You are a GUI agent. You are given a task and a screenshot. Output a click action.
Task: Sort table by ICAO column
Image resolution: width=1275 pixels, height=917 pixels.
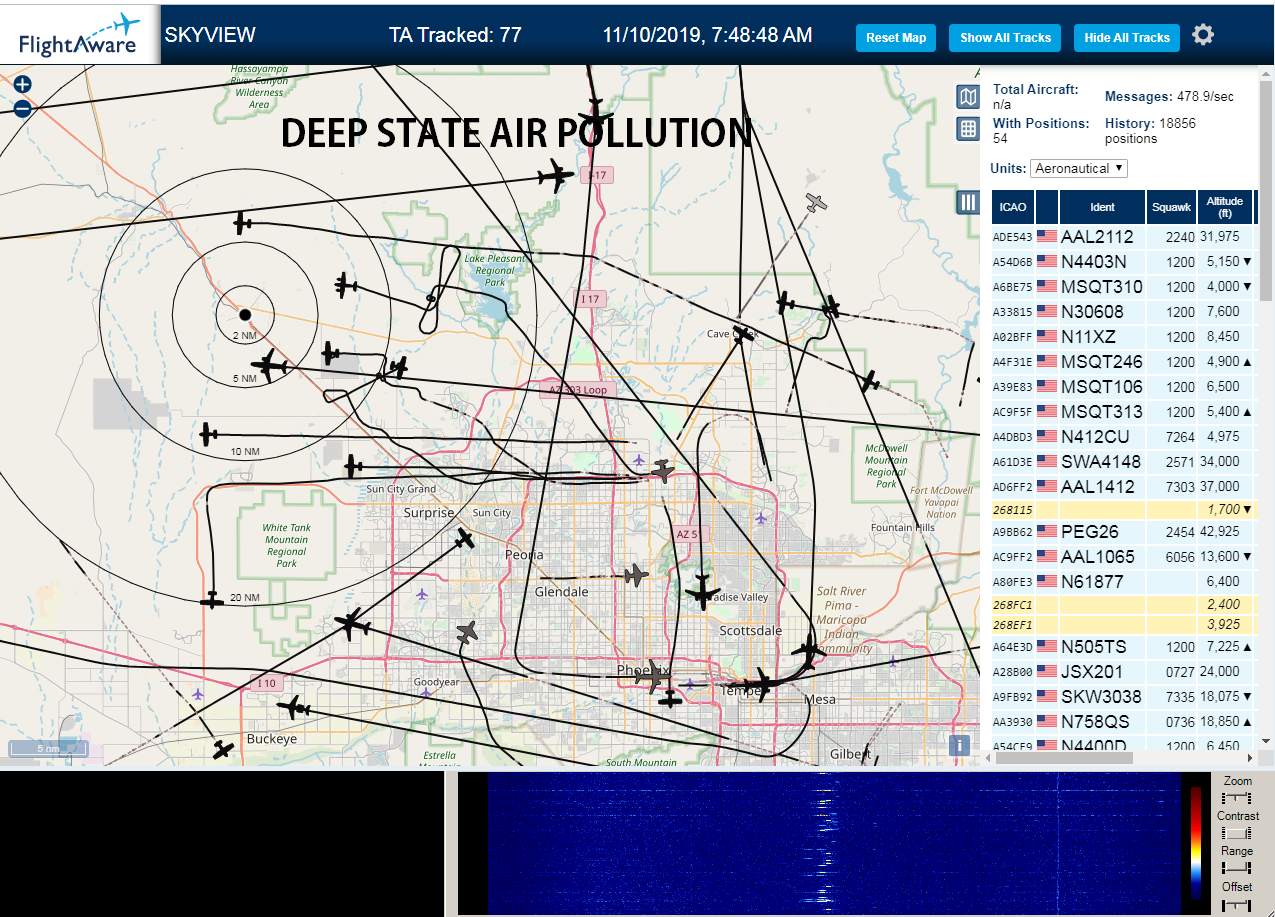[x=1013, y=207]
